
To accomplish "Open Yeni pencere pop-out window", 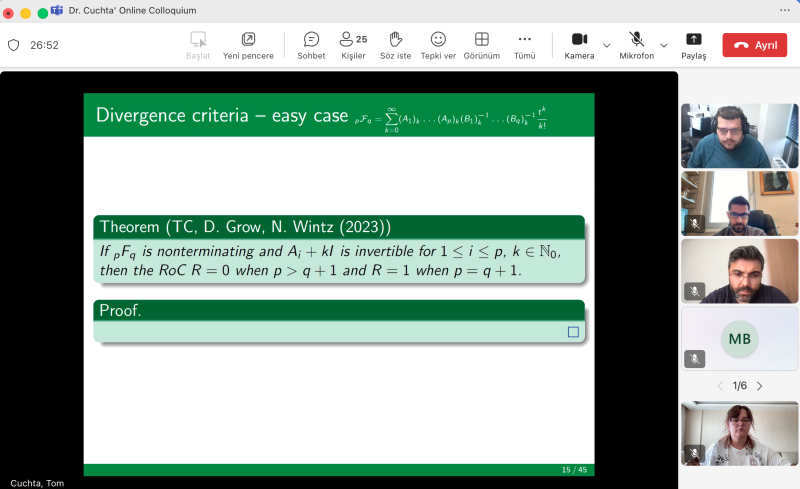I will [248, 45].
